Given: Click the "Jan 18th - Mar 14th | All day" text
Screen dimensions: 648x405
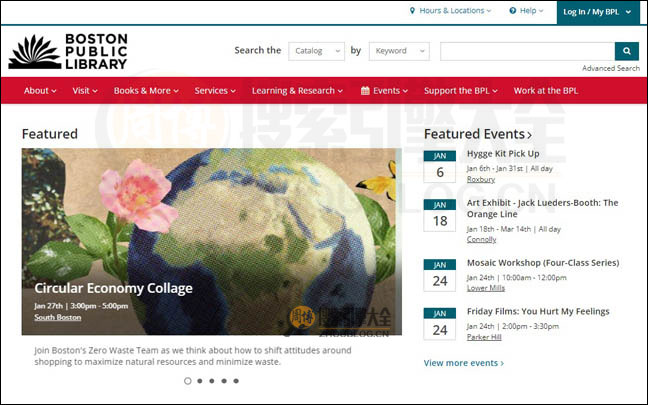Looking at the screenshot, I should tap(514, 229).
